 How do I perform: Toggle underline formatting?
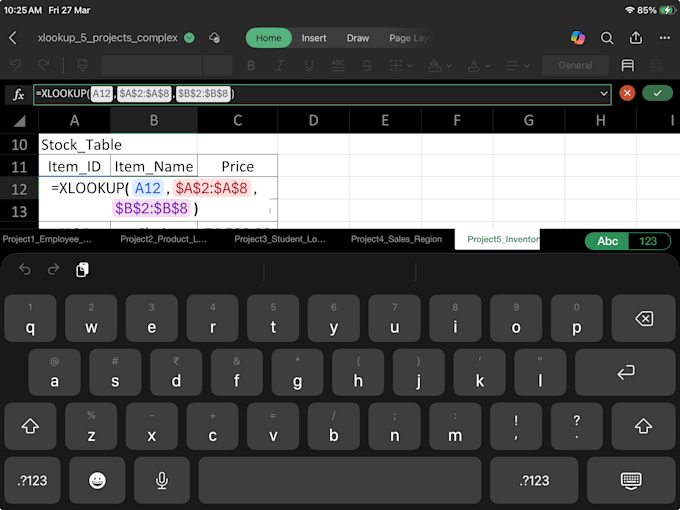pyautogui.click(x=309, y=65)
